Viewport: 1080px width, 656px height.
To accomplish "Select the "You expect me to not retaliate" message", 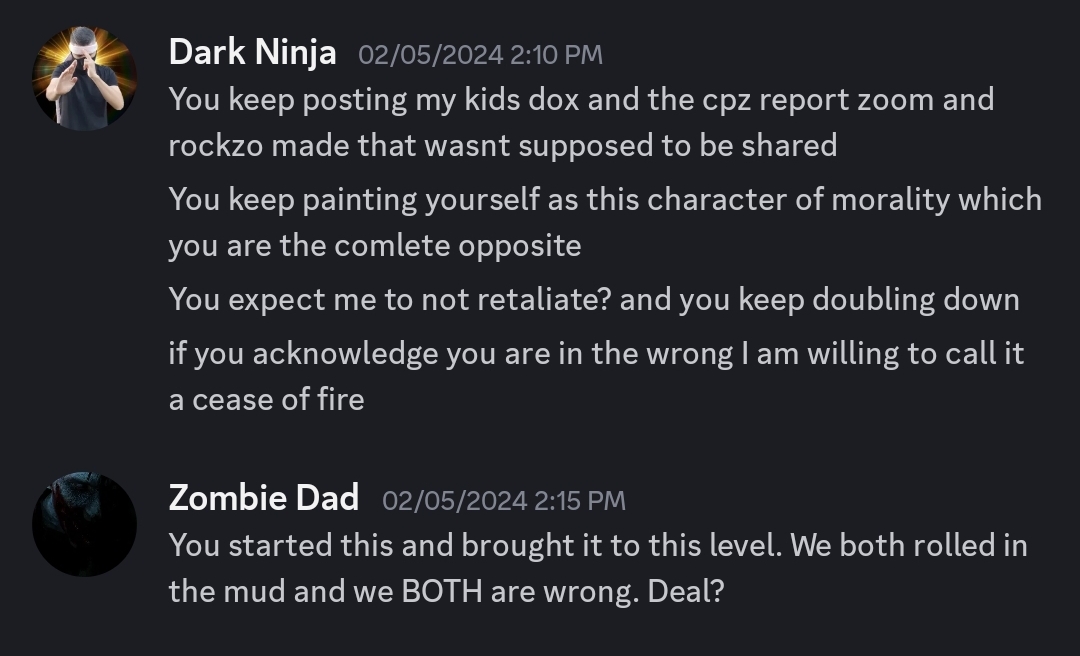I will 594,299.
